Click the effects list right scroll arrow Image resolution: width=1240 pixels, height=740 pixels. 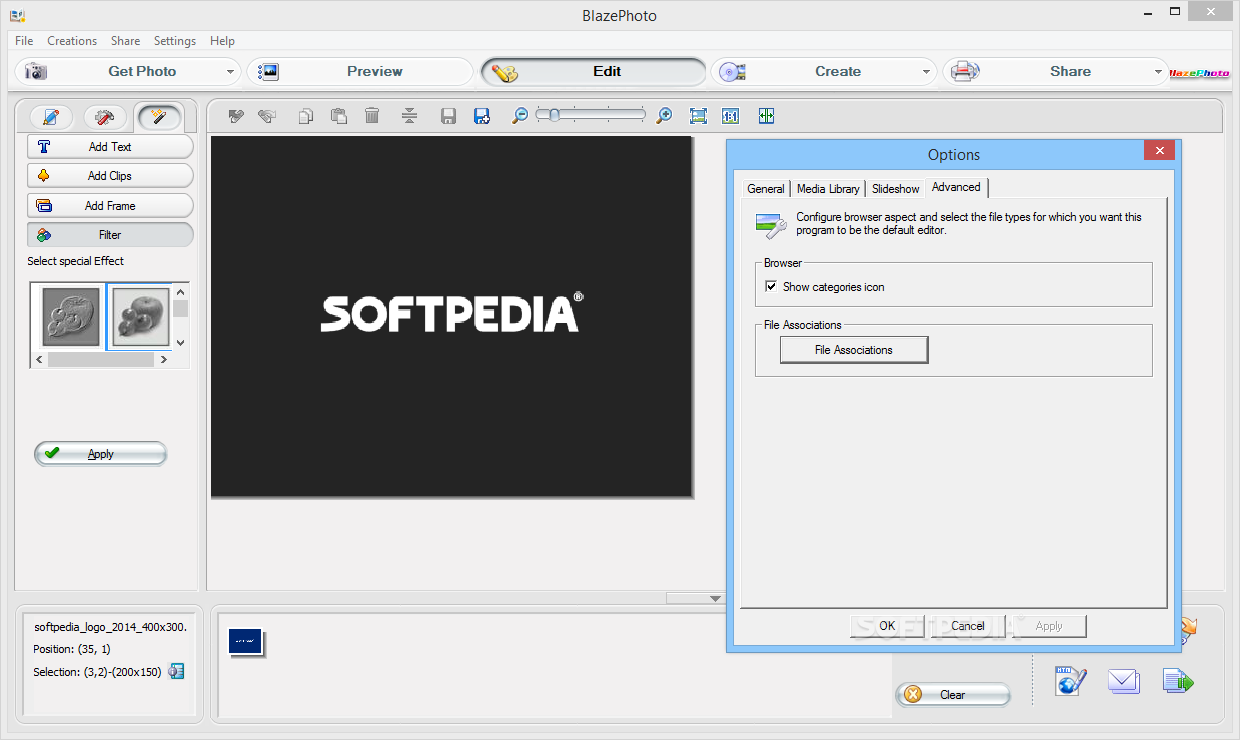tap(163, 359)
